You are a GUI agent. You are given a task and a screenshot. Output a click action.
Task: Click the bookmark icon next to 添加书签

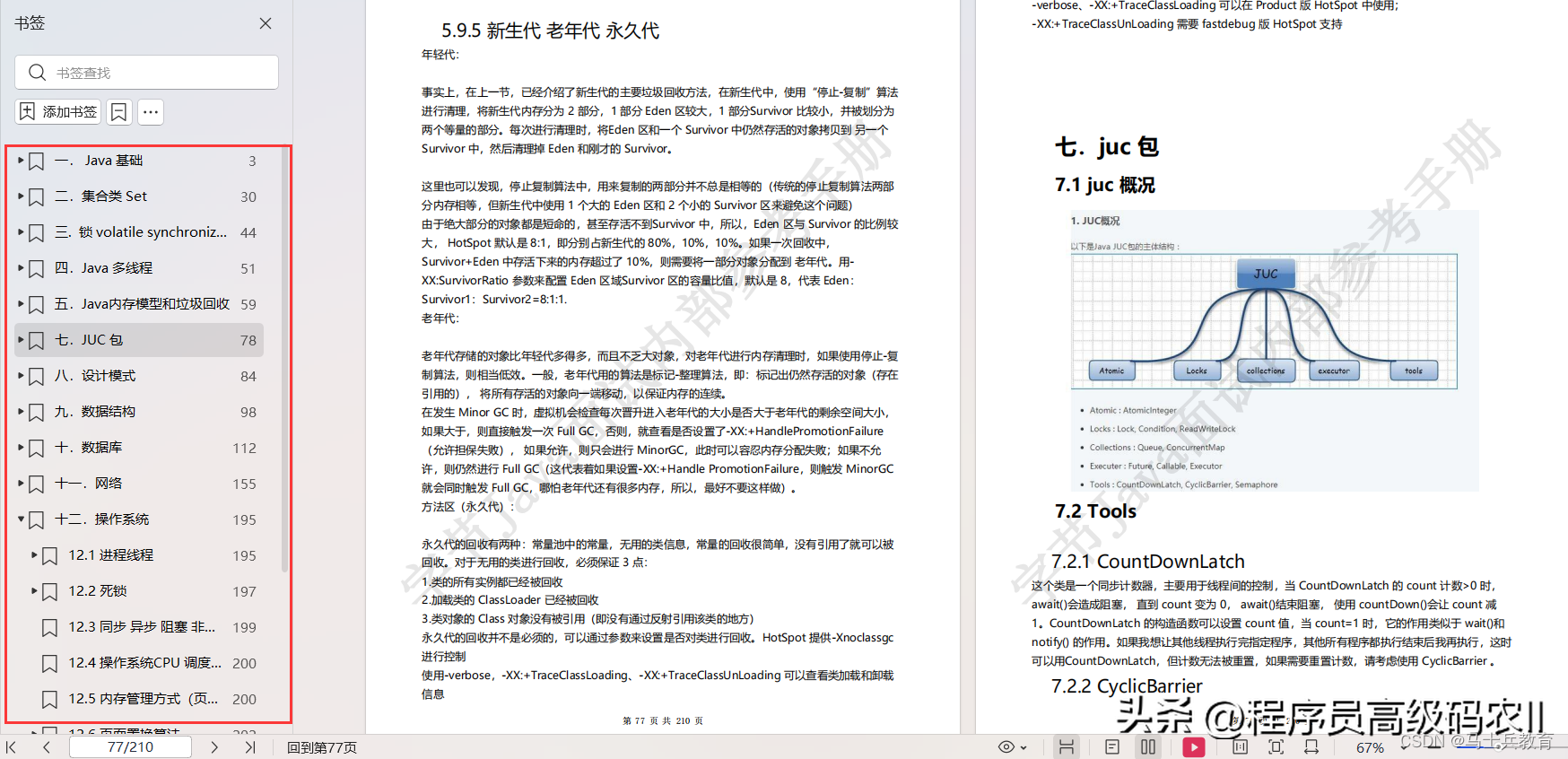pos(118,112)
